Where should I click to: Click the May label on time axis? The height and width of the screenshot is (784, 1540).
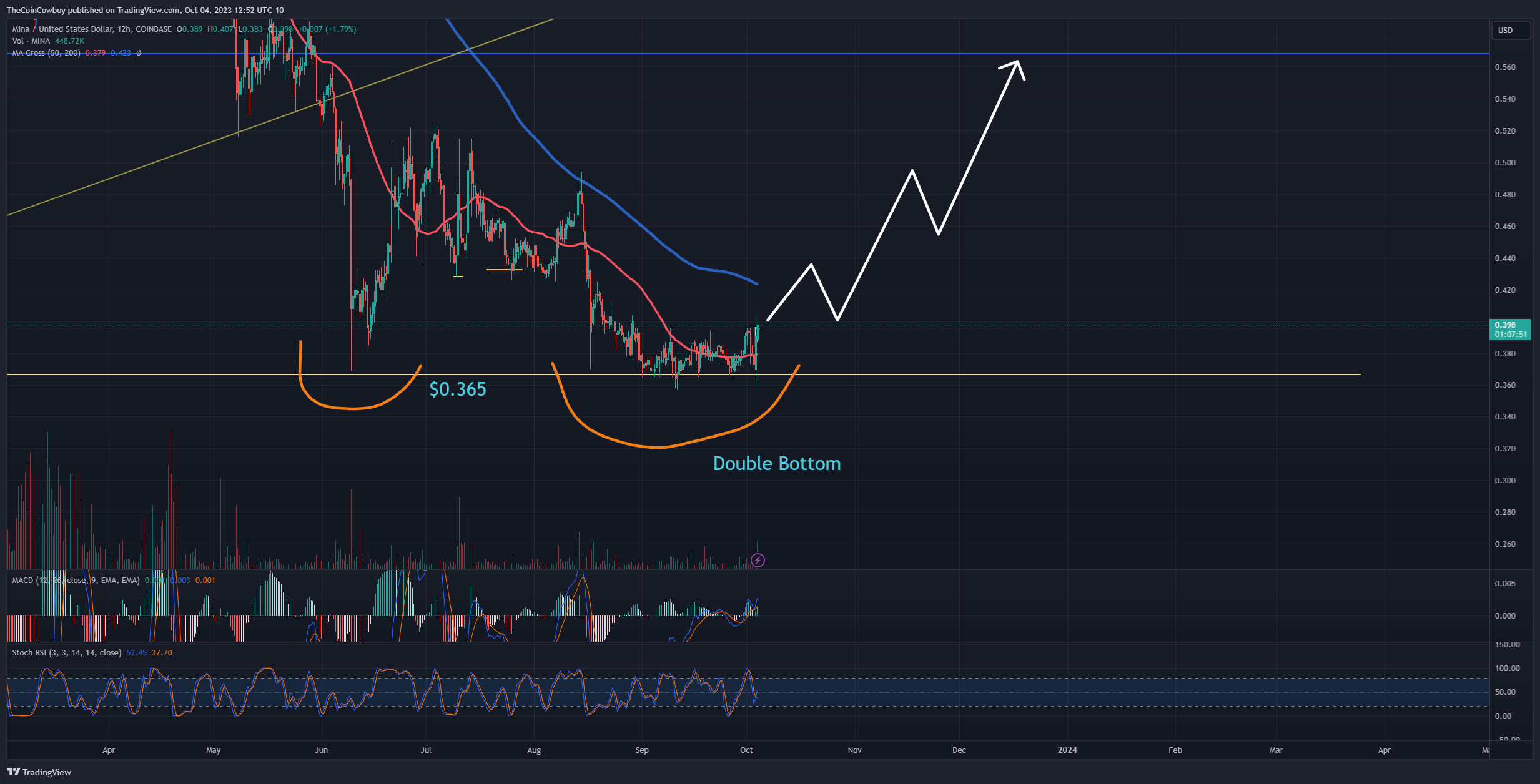click(x=213, y=750)
